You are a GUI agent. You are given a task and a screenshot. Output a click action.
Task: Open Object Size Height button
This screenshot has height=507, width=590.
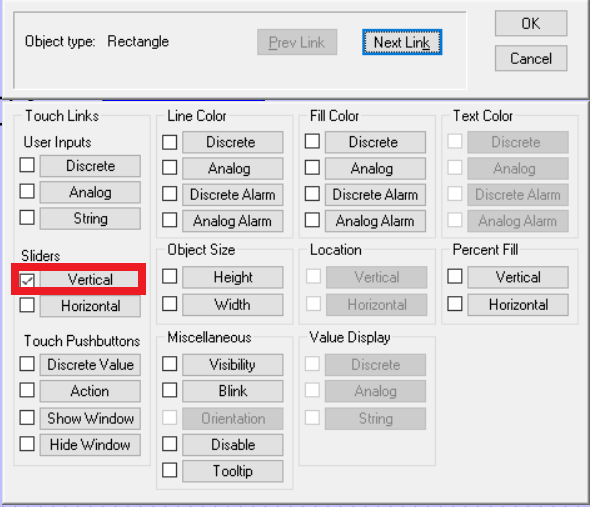pyautogui.click(x=233, y=277)
